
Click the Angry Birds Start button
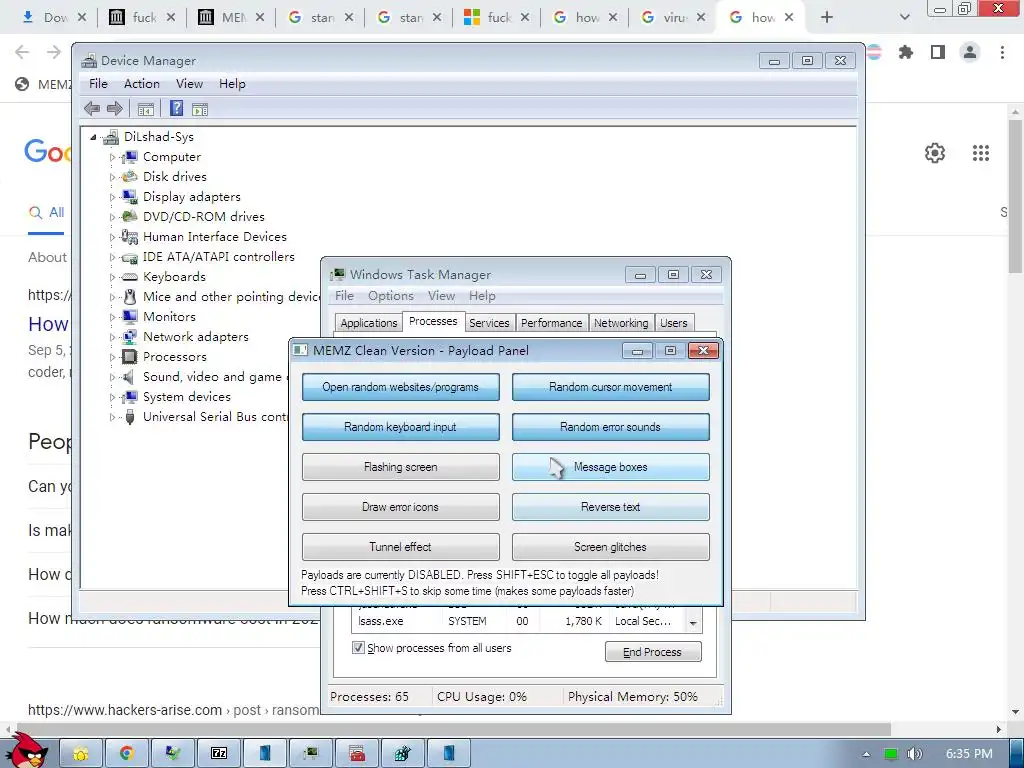tap(27, 750)
